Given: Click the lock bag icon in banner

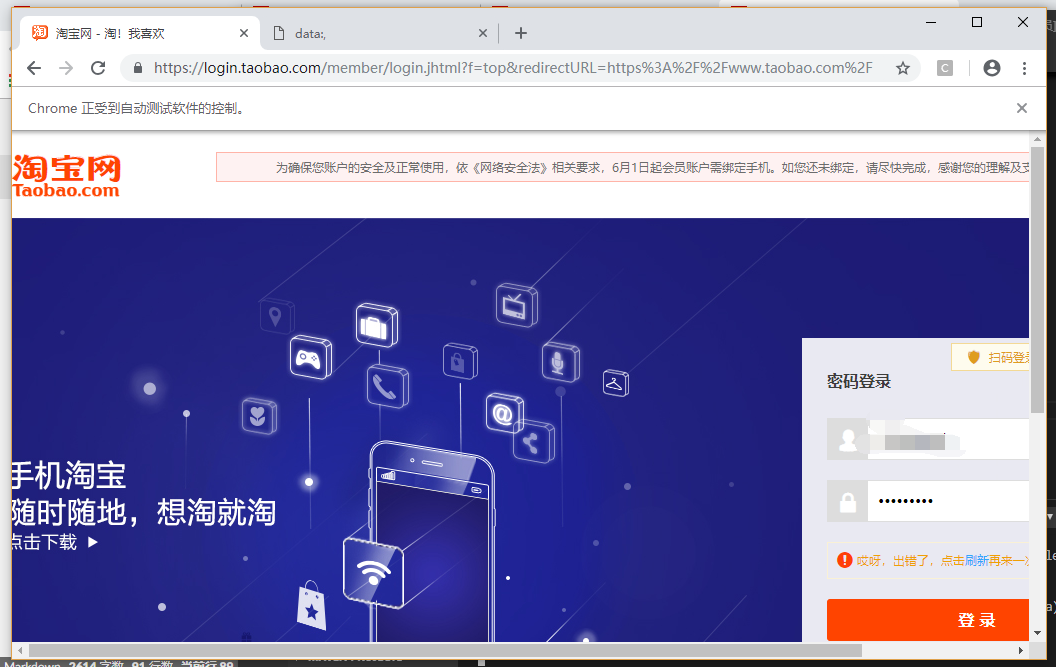Looking at the screenshot, I should (460, 361).
